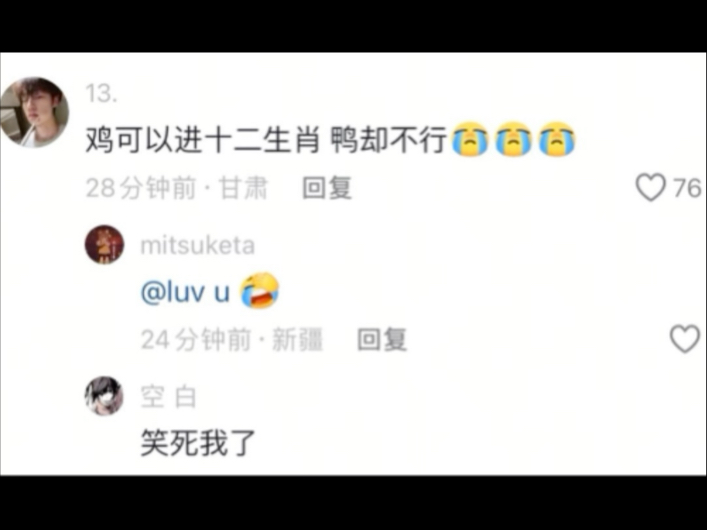Select the comment text 鸡可以进十二生肖 鸭却不行
The width and height of the screenshot is (707, 530).
266,140
